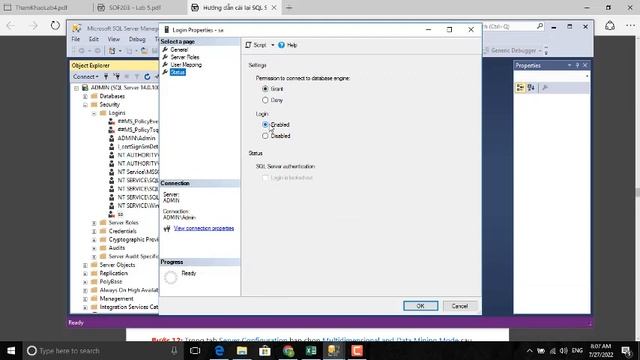Select the sa login in tree
Viewport: 640px width, 360px height.
click(x=120, y=214)
